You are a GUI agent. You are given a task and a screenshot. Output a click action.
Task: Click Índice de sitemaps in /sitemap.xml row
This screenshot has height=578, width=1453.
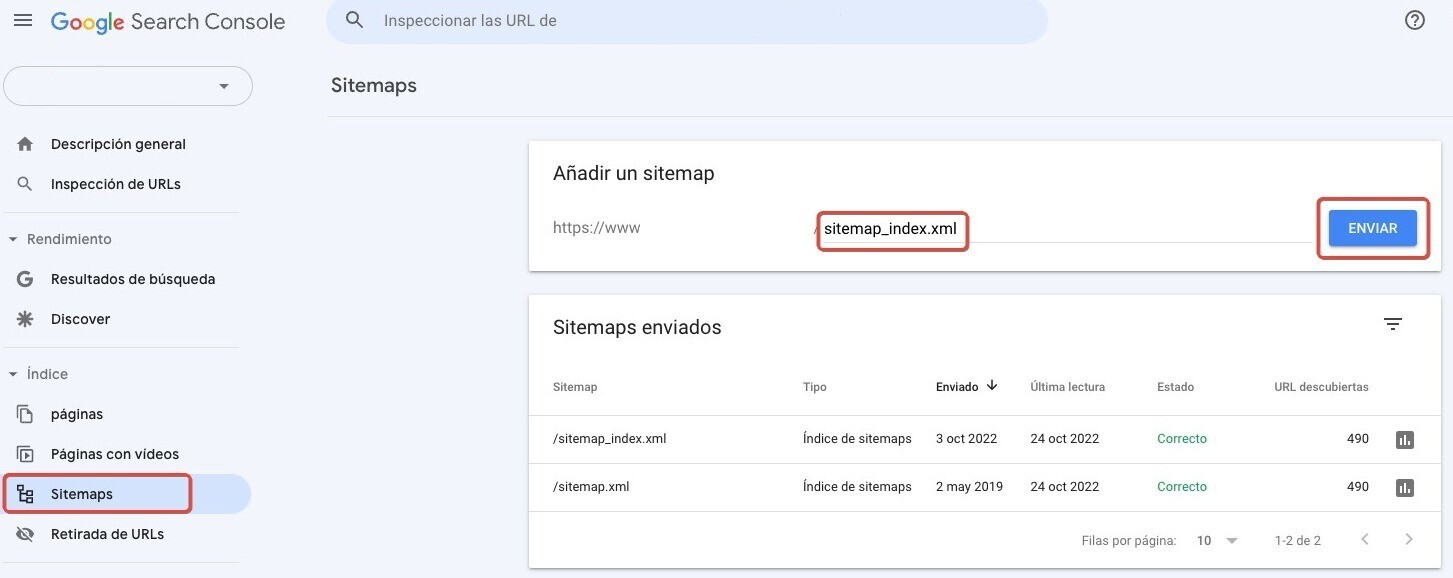[x=857, y=487]
